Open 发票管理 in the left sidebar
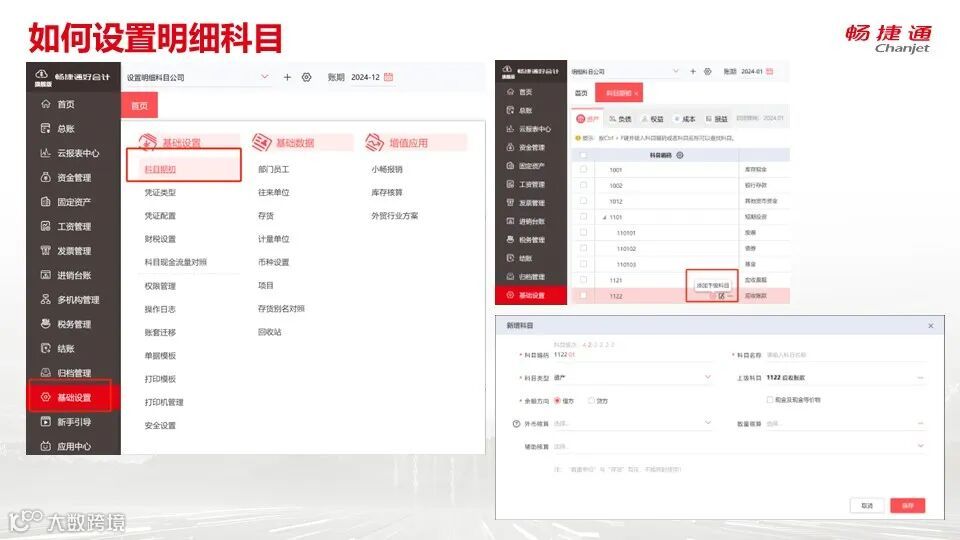 coord(73,251)
